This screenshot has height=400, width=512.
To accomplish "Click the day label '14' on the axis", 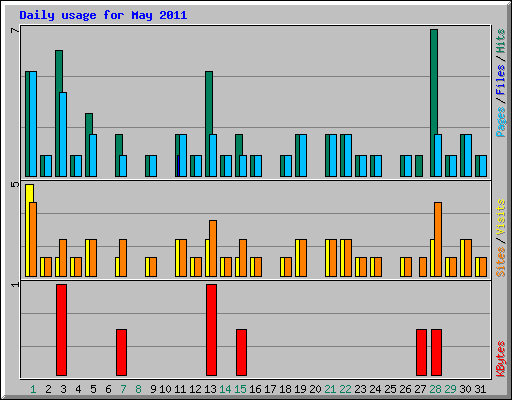I will (225, 389).
